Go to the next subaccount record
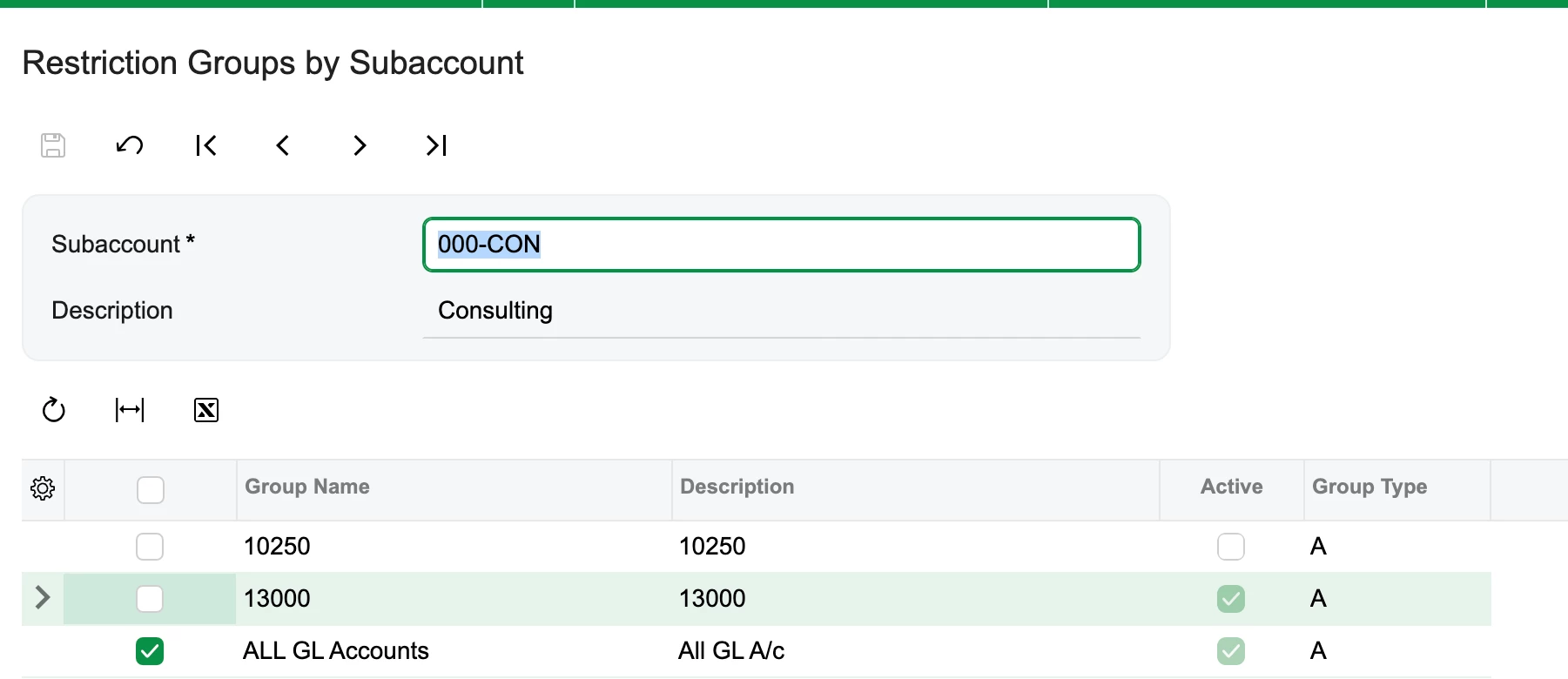Image resolution: width=1568 pixels, height=679 pixels. point(360,145)
